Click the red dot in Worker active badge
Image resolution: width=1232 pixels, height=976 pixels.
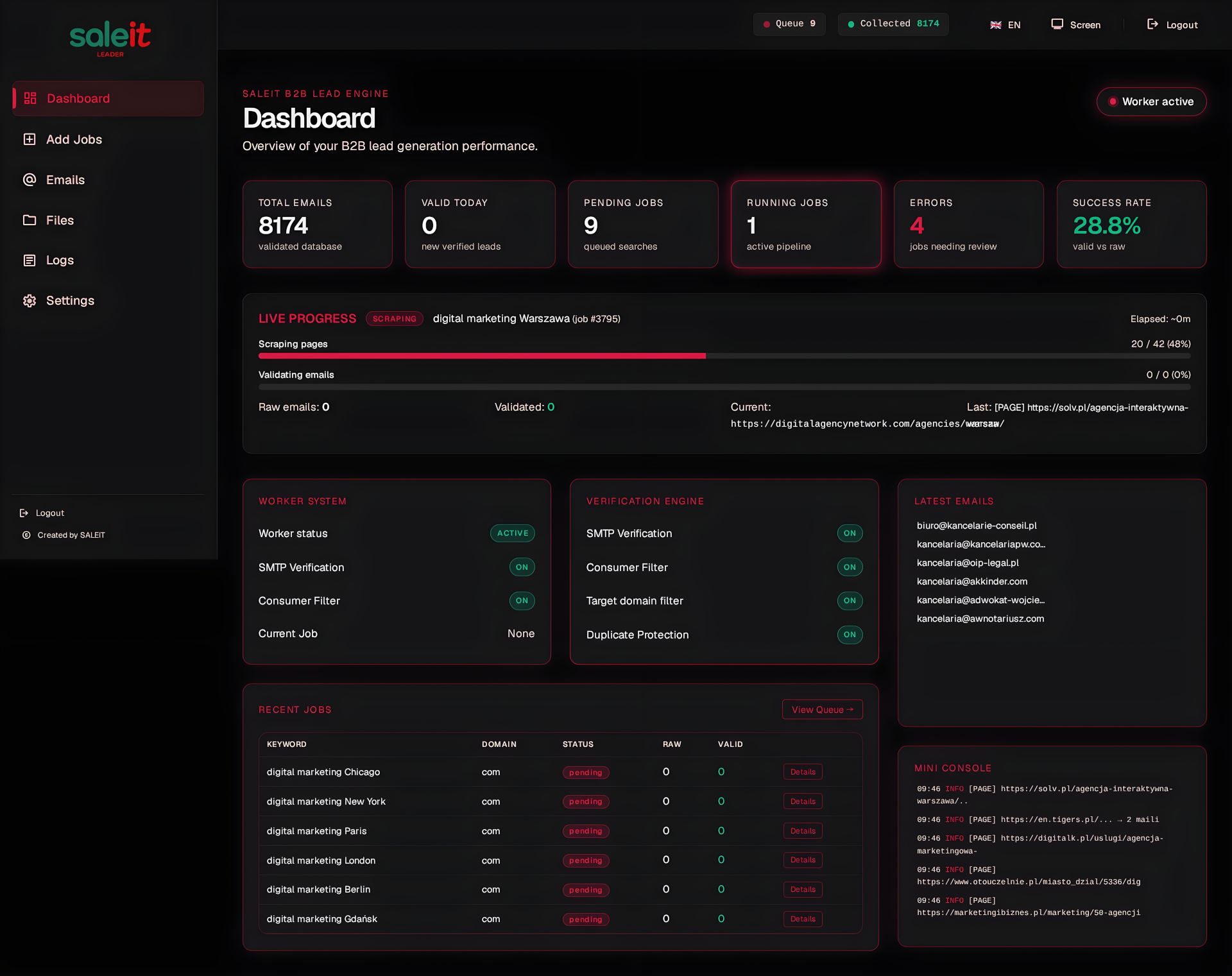pyautogui.click(x=1113, y=101)
